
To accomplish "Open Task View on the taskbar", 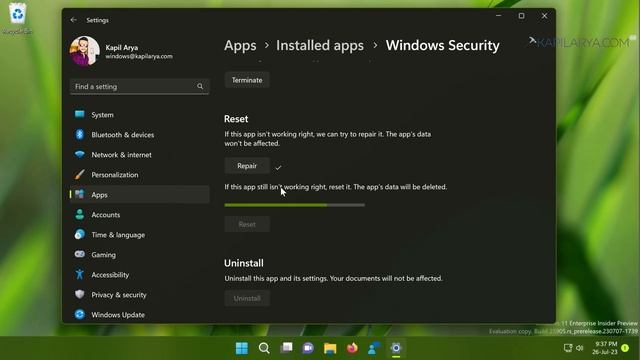I will click(x=286, y=348).
